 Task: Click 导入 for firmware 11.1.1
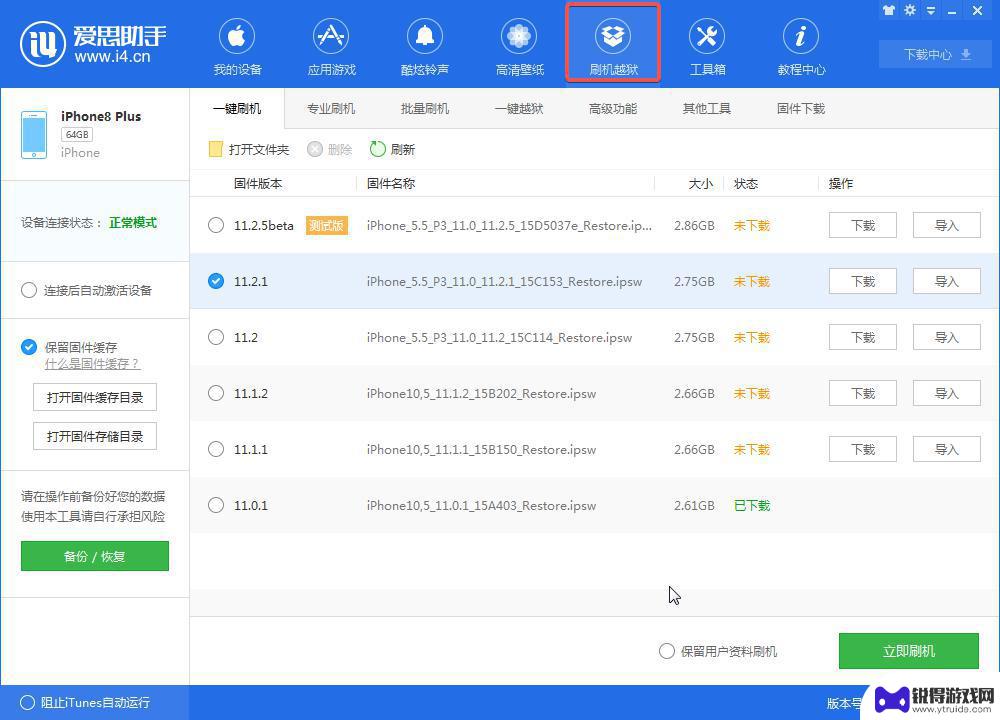click(946, 449)
